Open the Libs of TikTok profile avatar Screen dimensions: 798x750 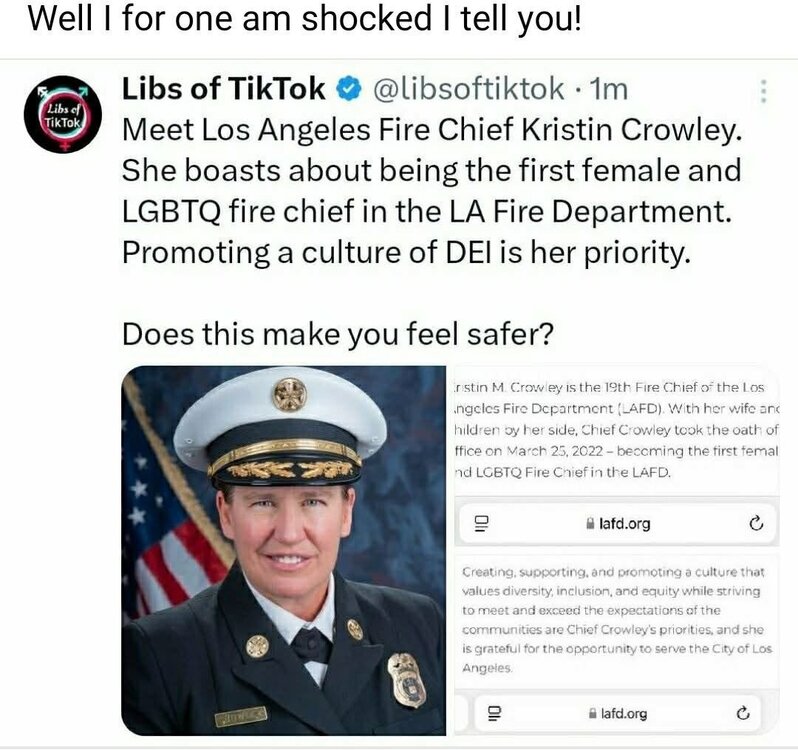[63, 114]
